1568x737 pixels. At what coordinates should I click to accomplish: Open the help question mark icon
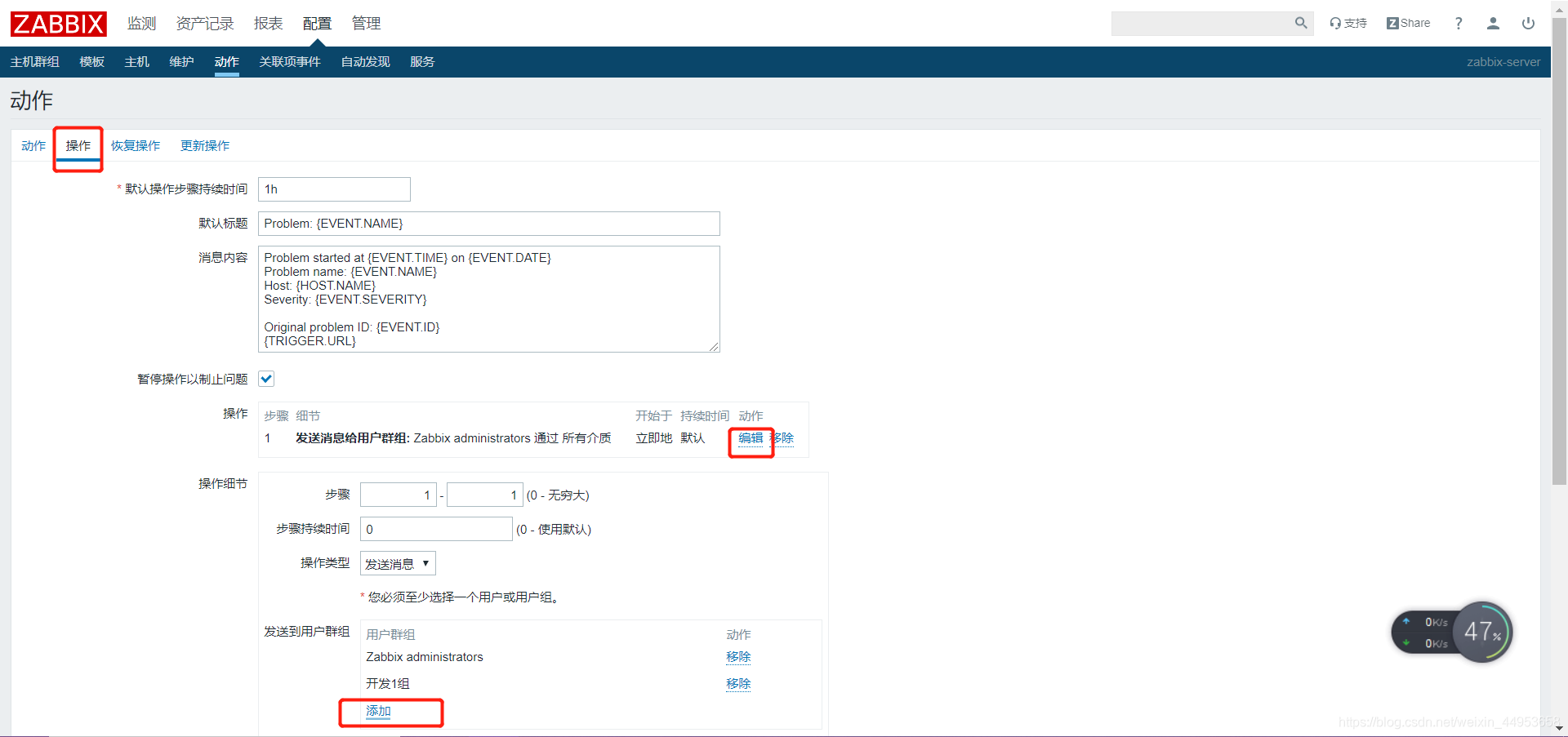coord(1459,23)
